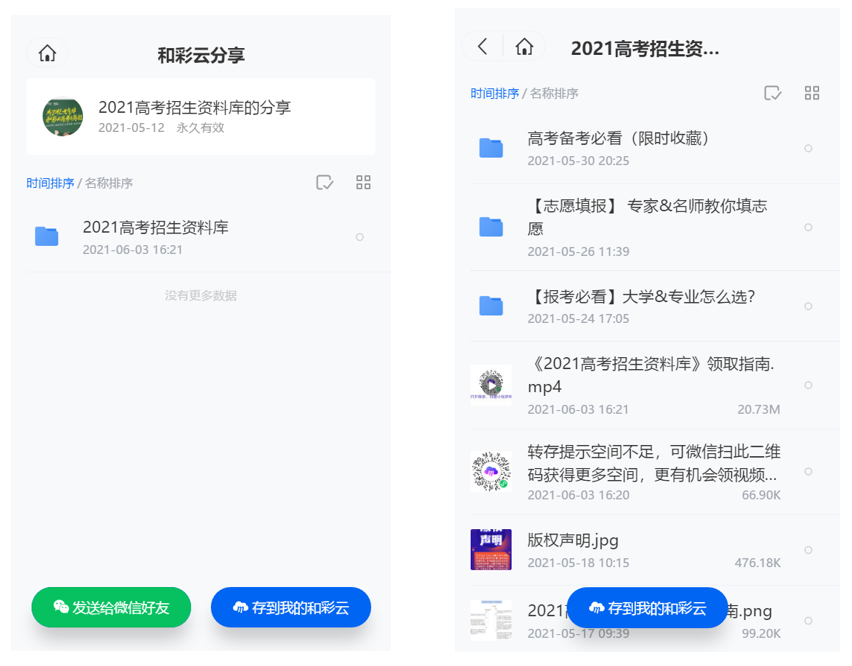
Task: Select the 版权声明.jpg file radio circle
Action: (x=808, y=550)
